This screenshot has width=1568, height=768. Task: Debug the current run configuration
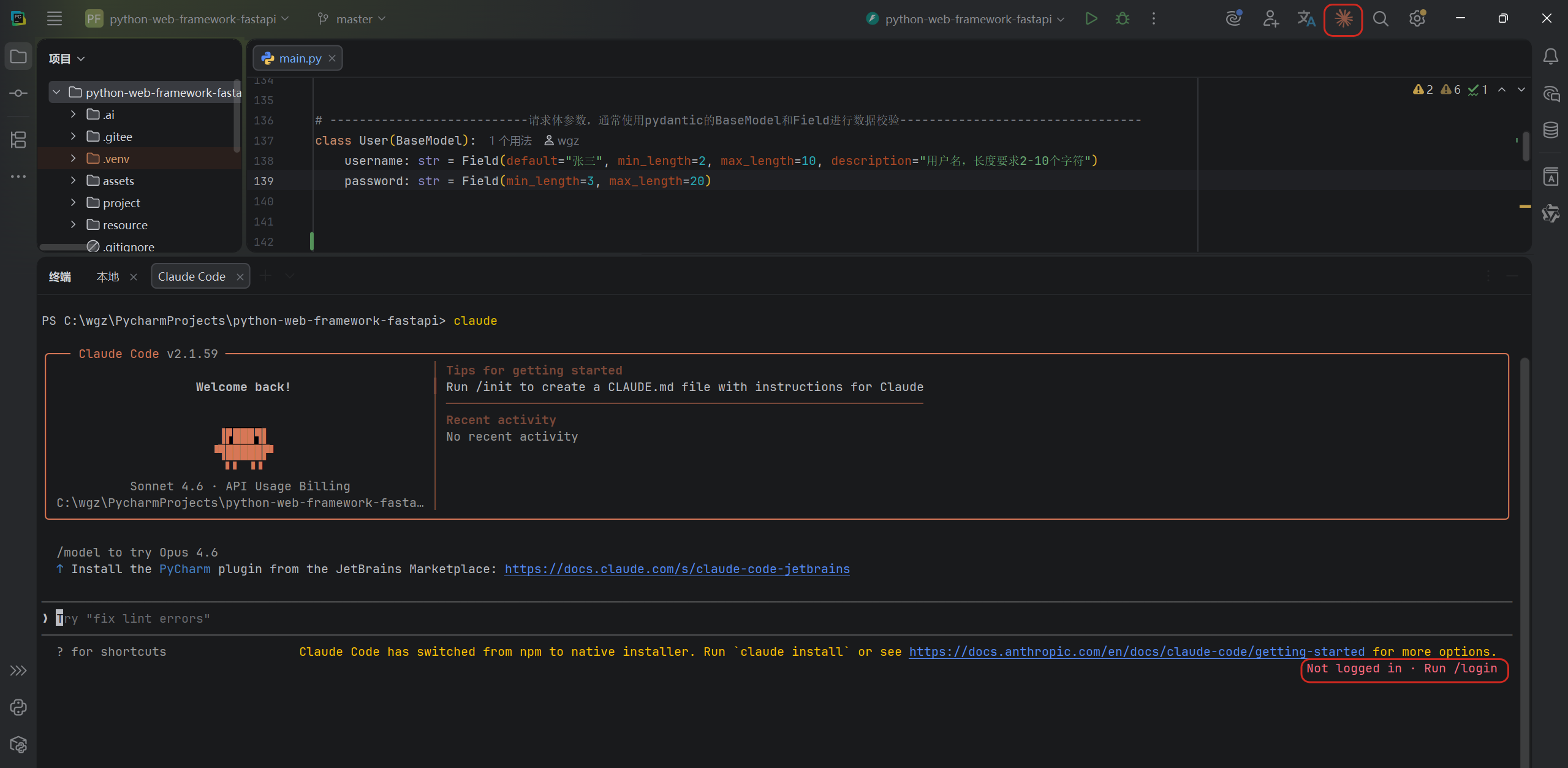coord(1123,18)
